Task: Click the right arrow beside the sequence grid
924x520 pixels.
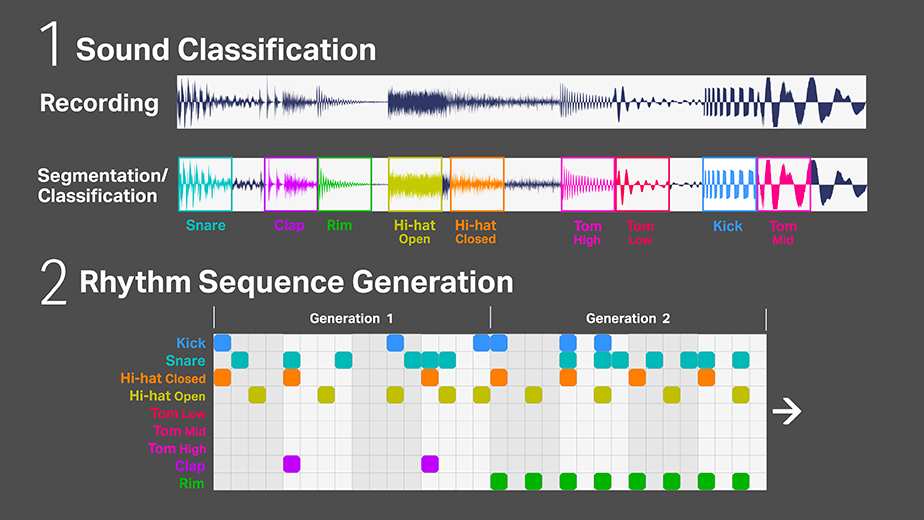Action: (x=787, y=412)
